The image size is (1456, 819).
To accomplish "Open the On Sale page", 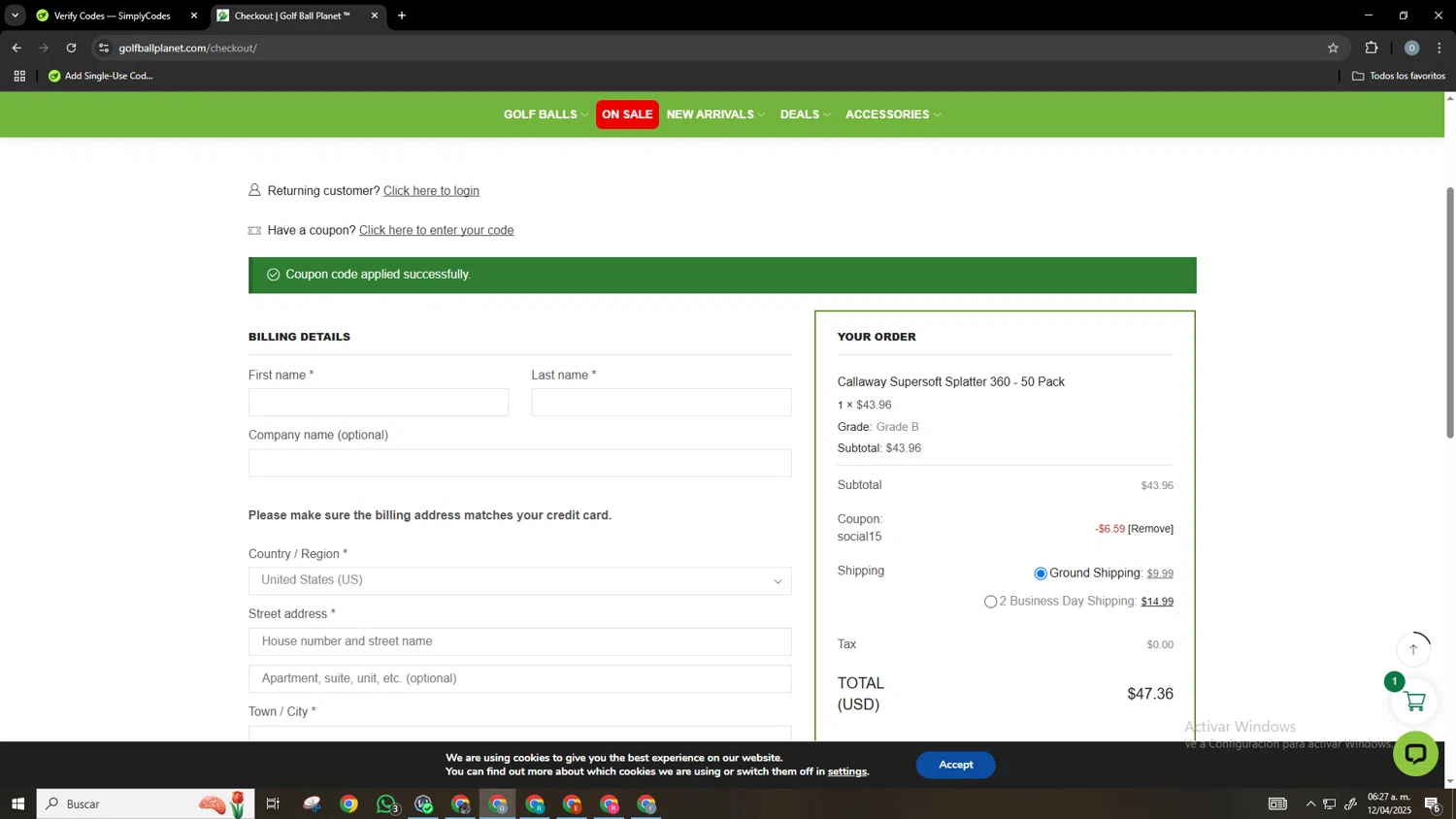I will pos(627,115).
